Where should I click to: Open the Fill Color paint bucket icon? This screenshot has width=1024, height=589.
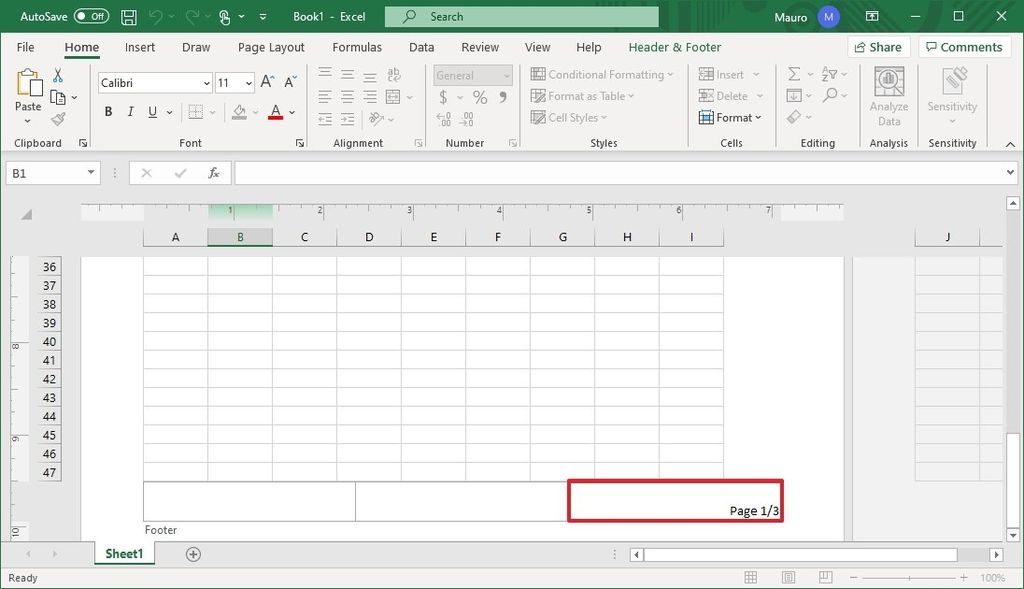[x=242, y=112]
